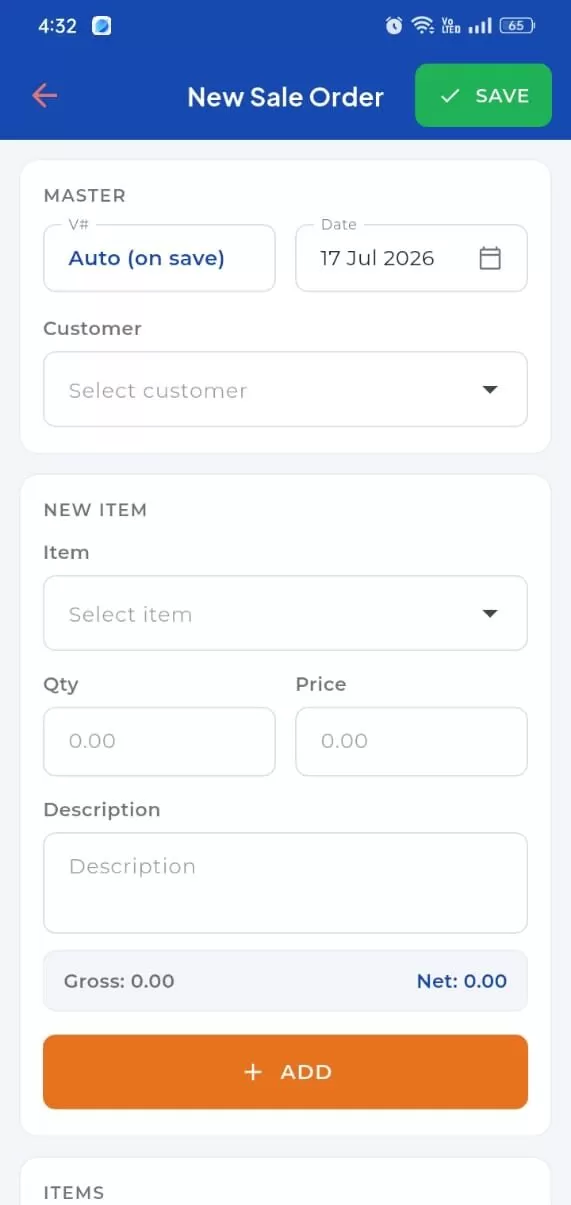Open the calendar icon in Date field
The height and width of the screenshot is (1205, 571).
point(490,258)
